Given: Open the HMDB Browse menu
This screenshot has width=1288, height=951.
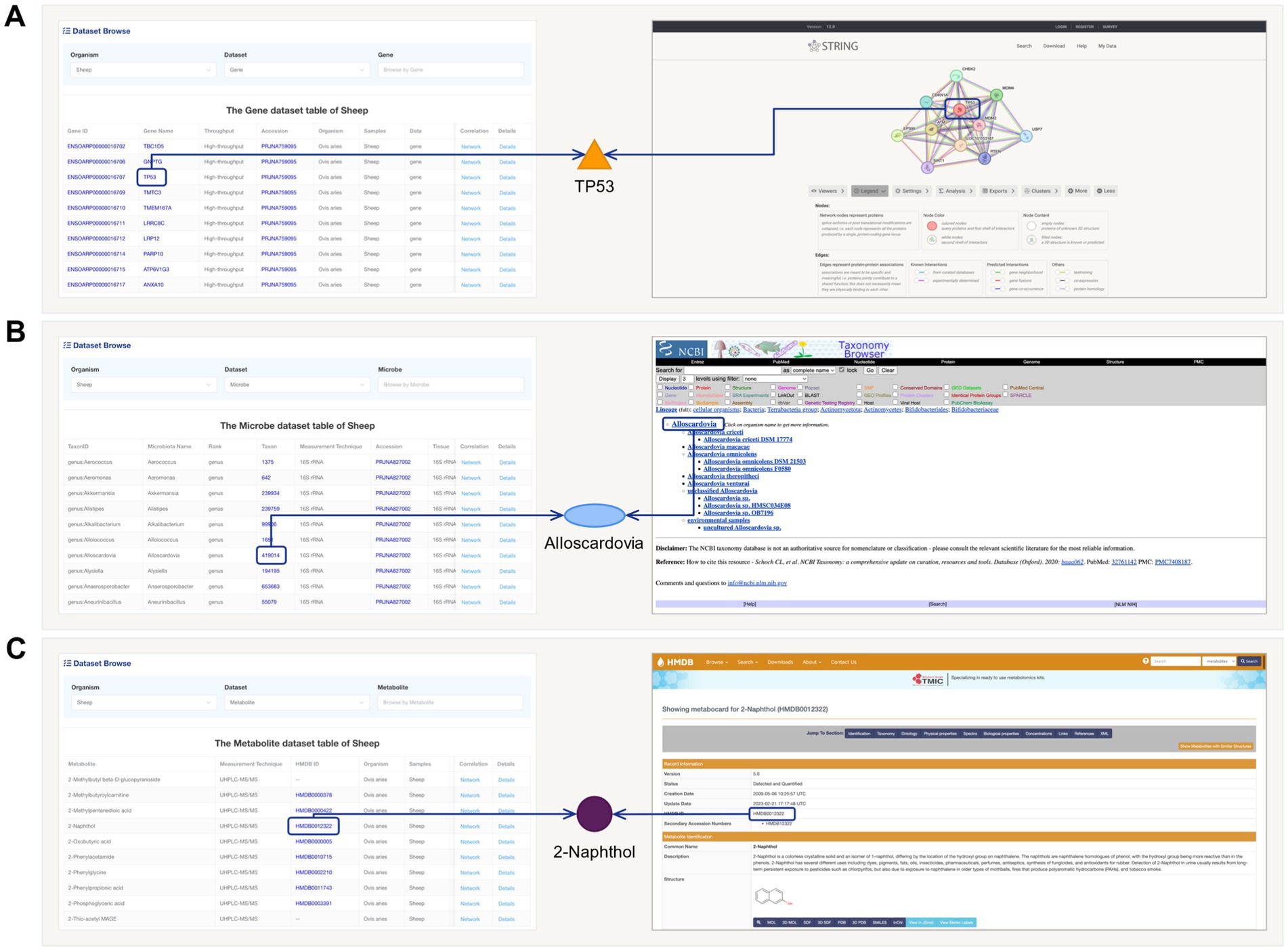Looking at the screenshot, I should tap(717, 662).
